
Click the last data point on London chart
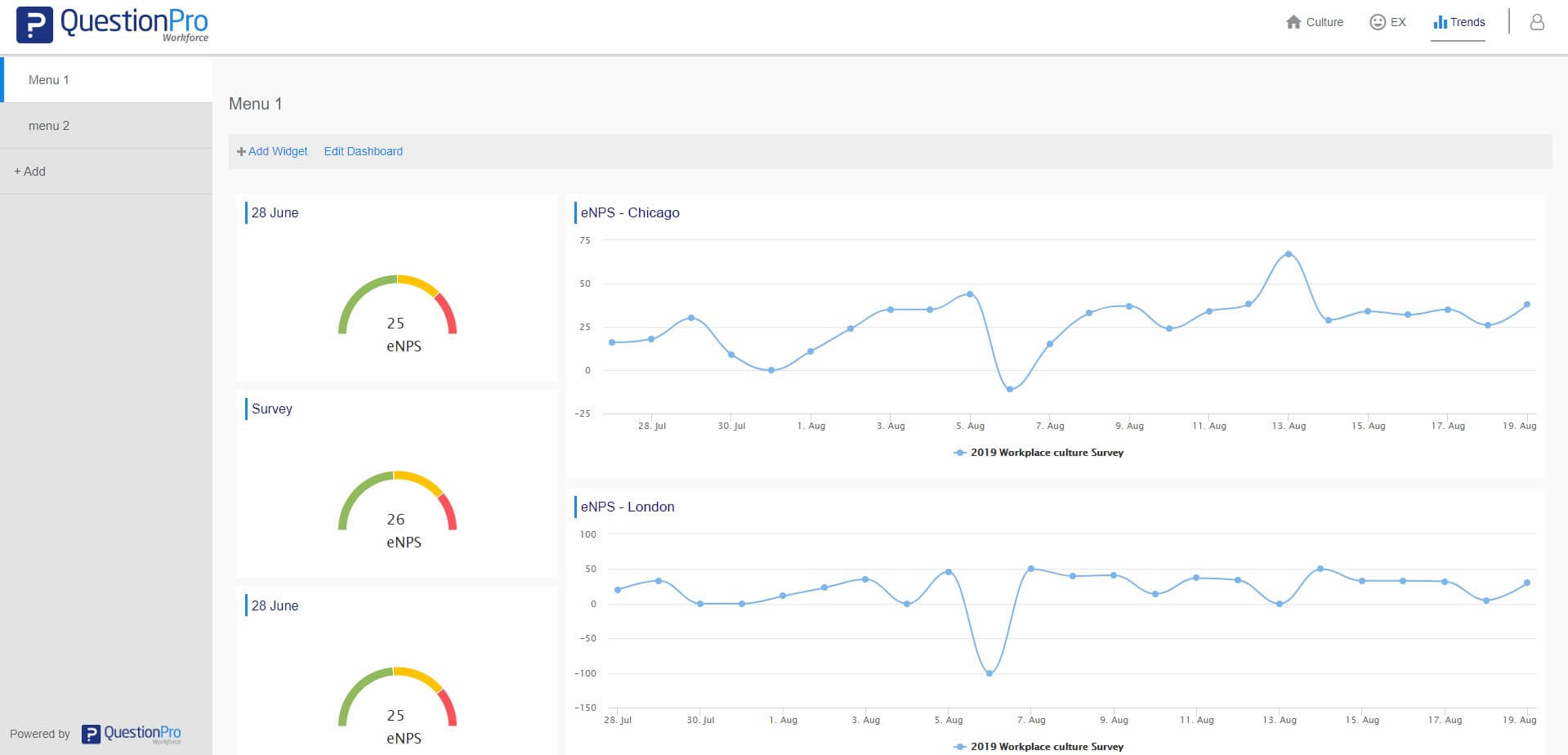click(1527, 583)
